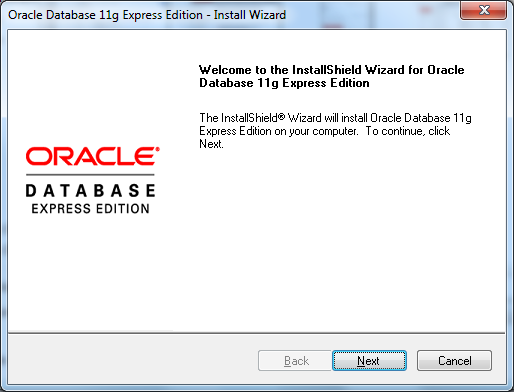Screen dimensions: 514x392
Task: Click the InstallShield description paragraph
Action: tap(335, 131)
